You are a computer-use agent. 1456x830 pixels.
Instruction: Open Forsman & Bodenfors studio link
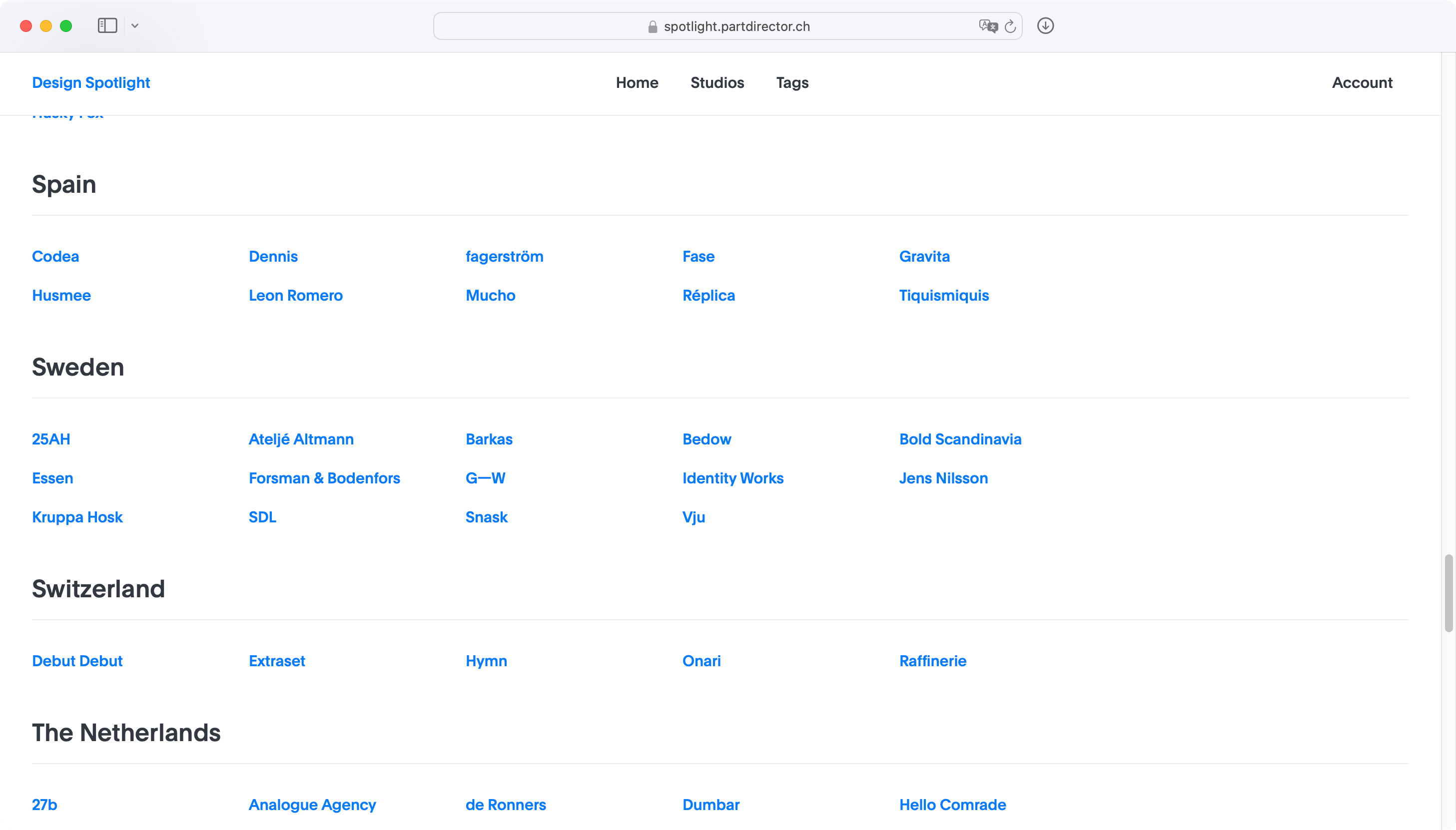tap(324, 478)
